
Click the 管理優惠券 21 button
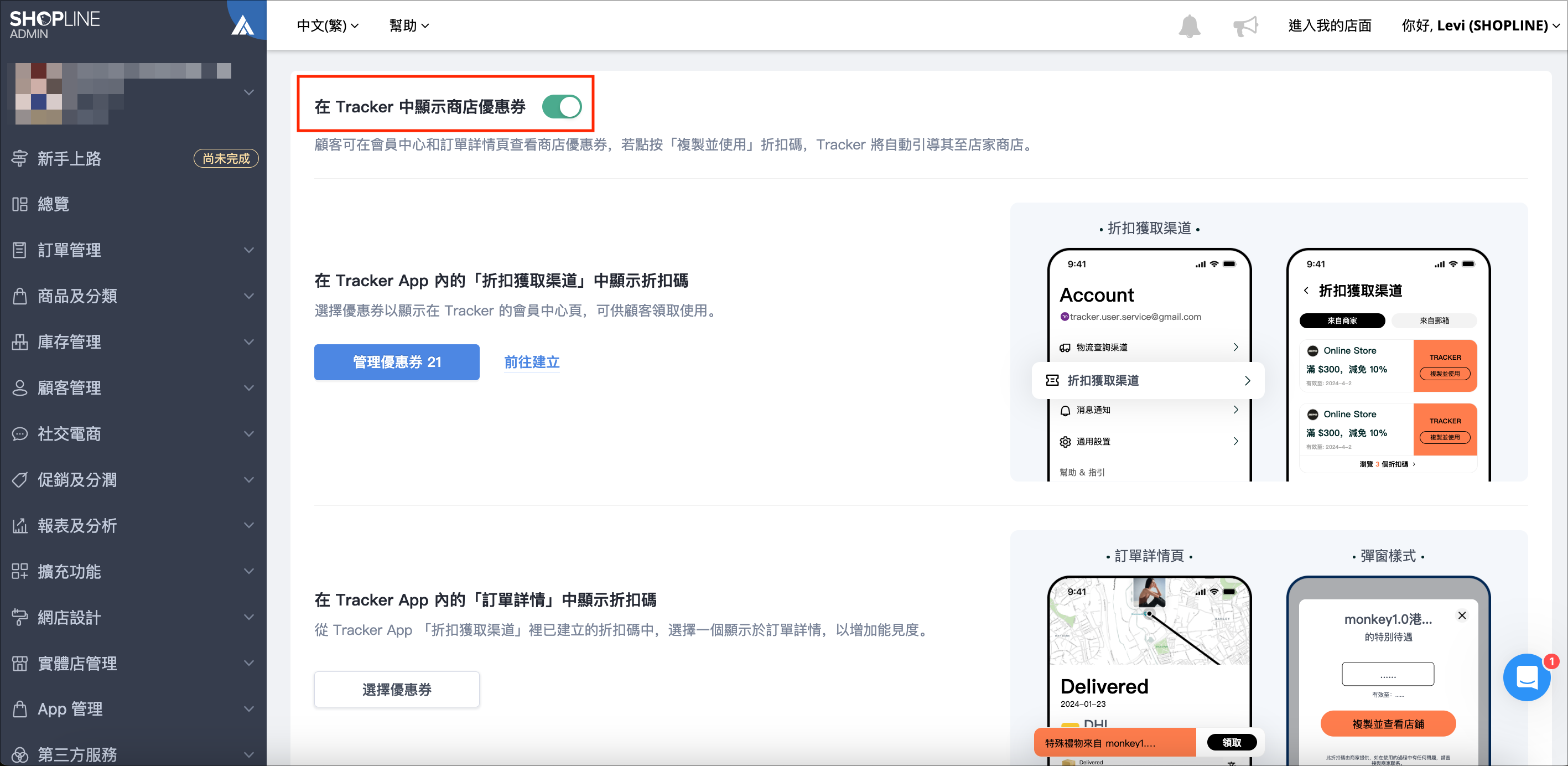[x=396, y=361]
